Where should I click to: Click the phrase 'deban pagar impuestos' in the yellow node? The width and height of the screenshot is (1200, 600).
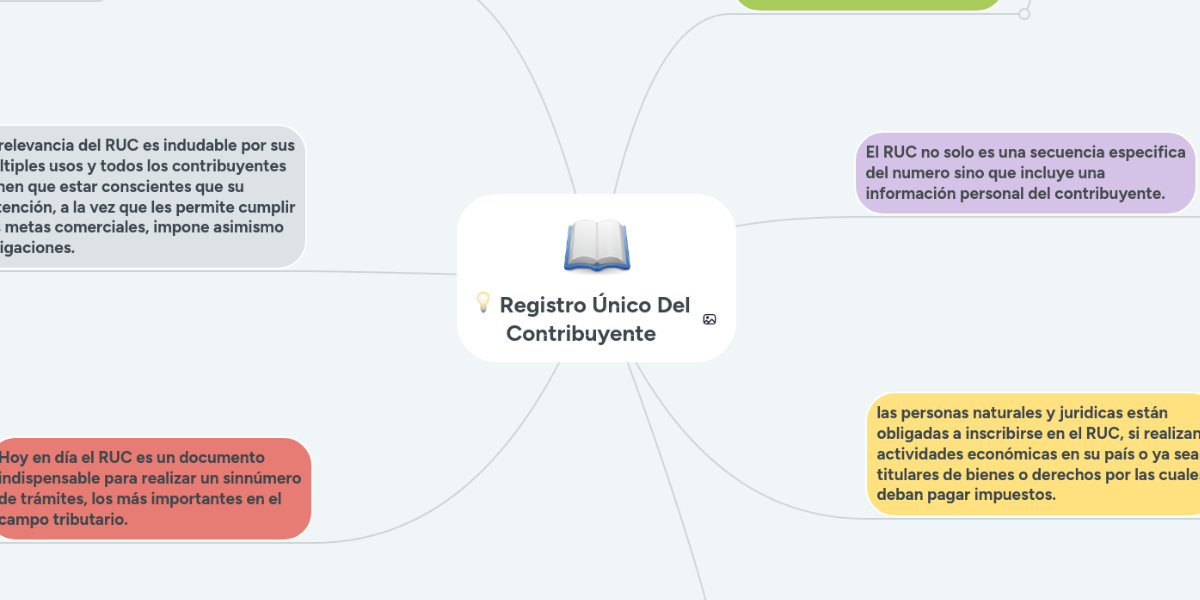tap(966, 496)
